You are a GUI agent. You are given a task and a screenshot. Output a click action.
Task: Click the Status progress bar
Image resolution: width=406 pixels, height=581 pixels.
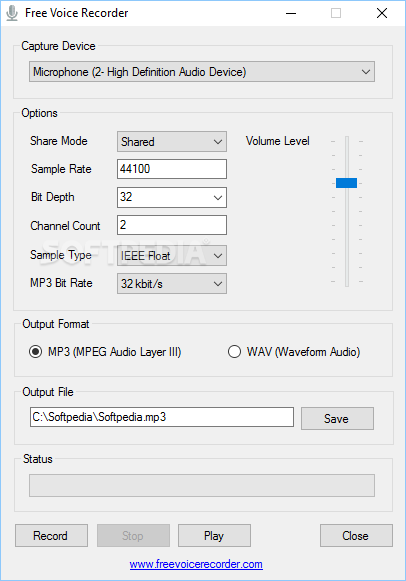[202, 485]
